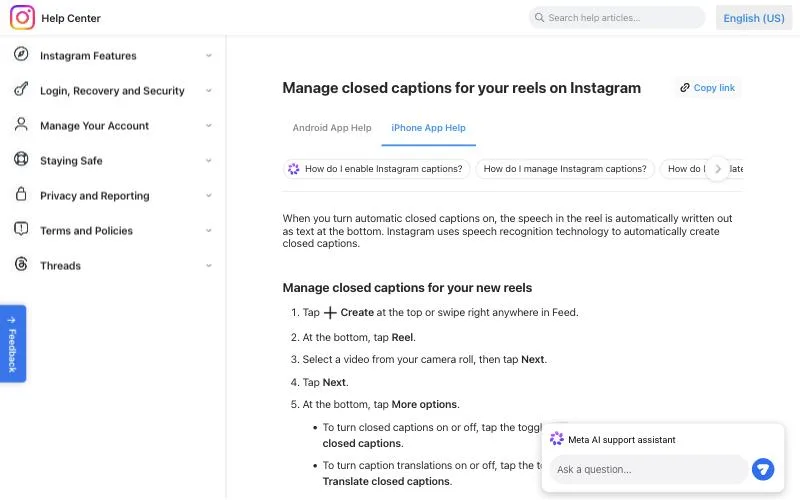Click the Terms and Policies alert icon
Viewport: 800px width, 500px height.
coord(21,229)
